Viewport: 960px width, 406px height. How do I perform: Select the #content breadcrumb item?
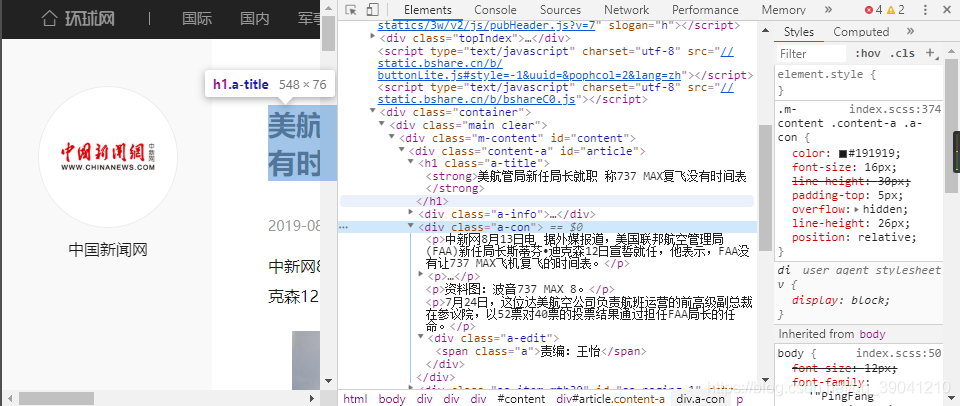tap(521, 399)
